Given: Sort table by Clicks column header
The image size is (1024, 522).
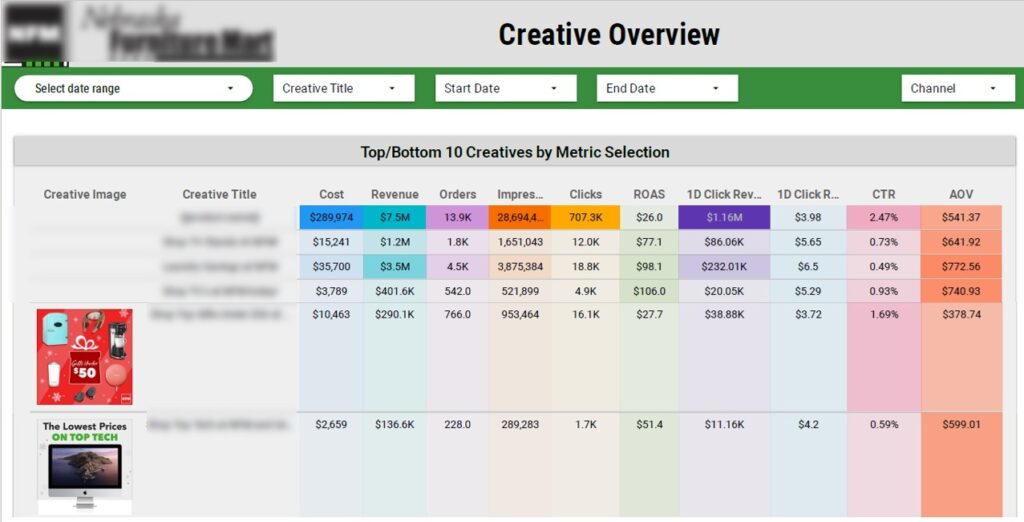Looking at the screenshot, I should click(585, 194).
